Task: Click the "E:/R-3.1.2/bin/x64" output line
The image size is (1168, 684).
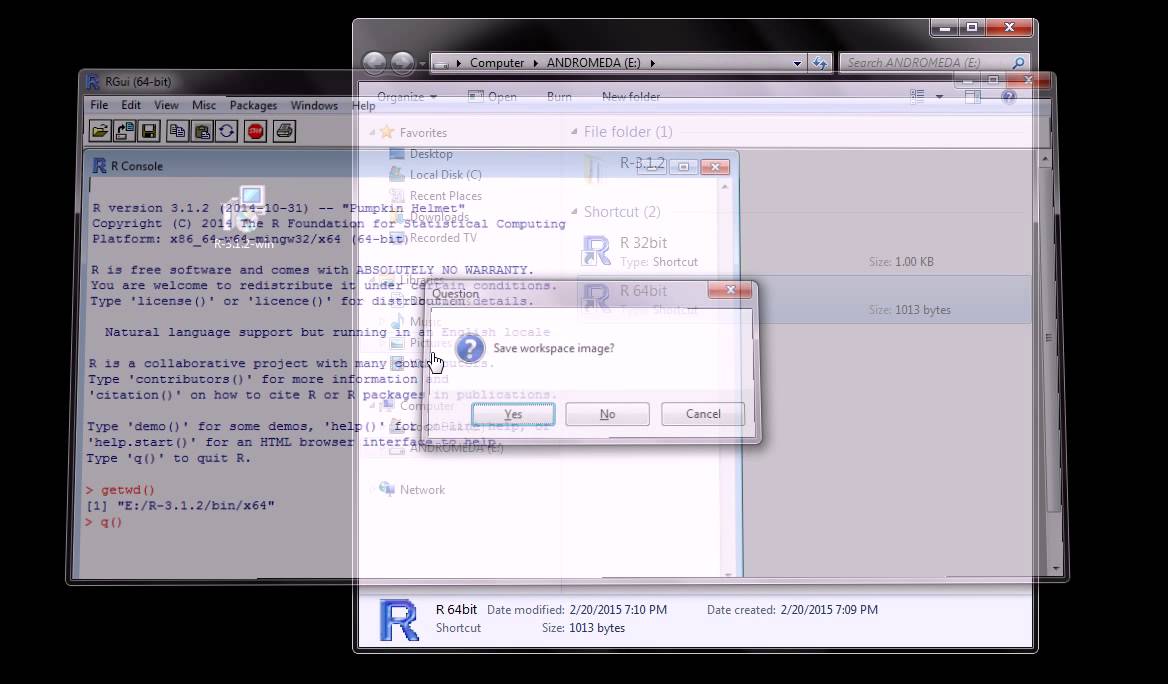Action: coord(181,505)
